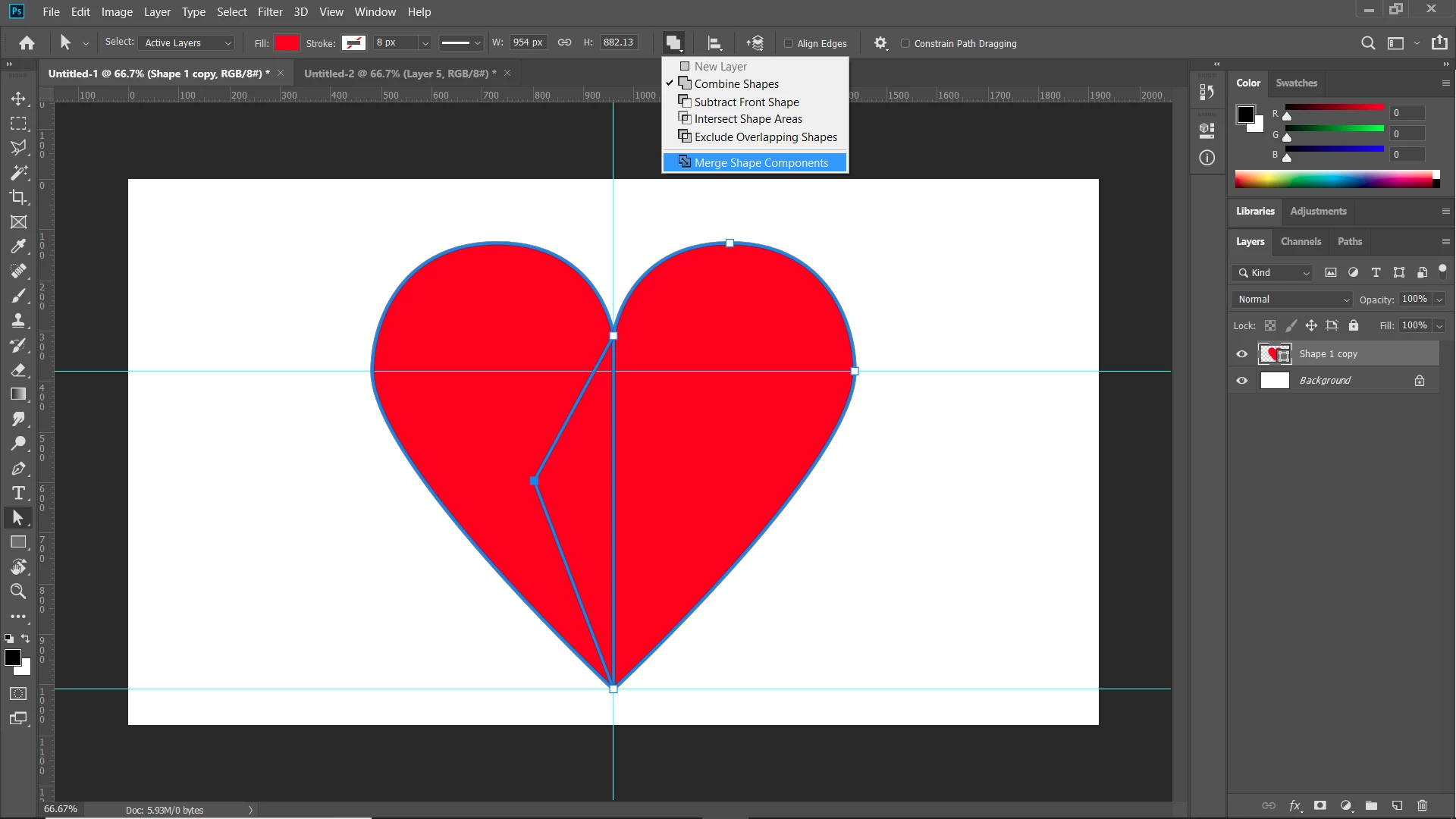Select the Pen tool
The height and width of the screenshot is (819, 1456).
18,469
